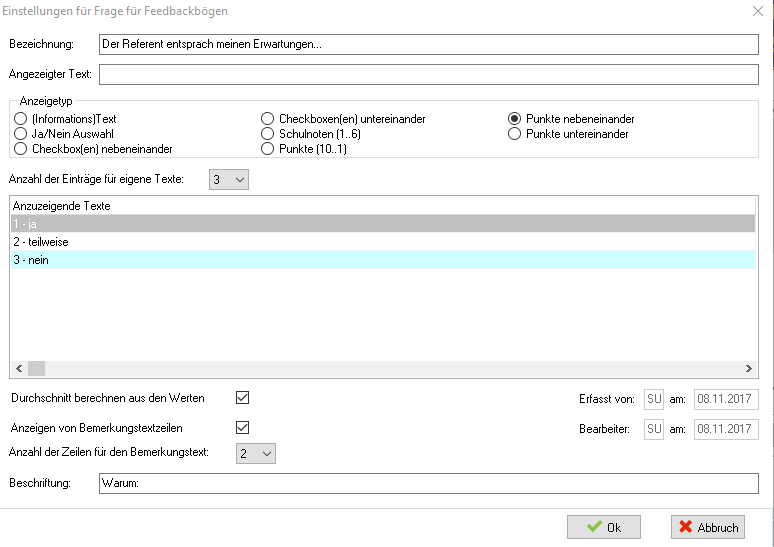Click the horizontal scrollbar thumb
The image size is (774, 547).
37,368
